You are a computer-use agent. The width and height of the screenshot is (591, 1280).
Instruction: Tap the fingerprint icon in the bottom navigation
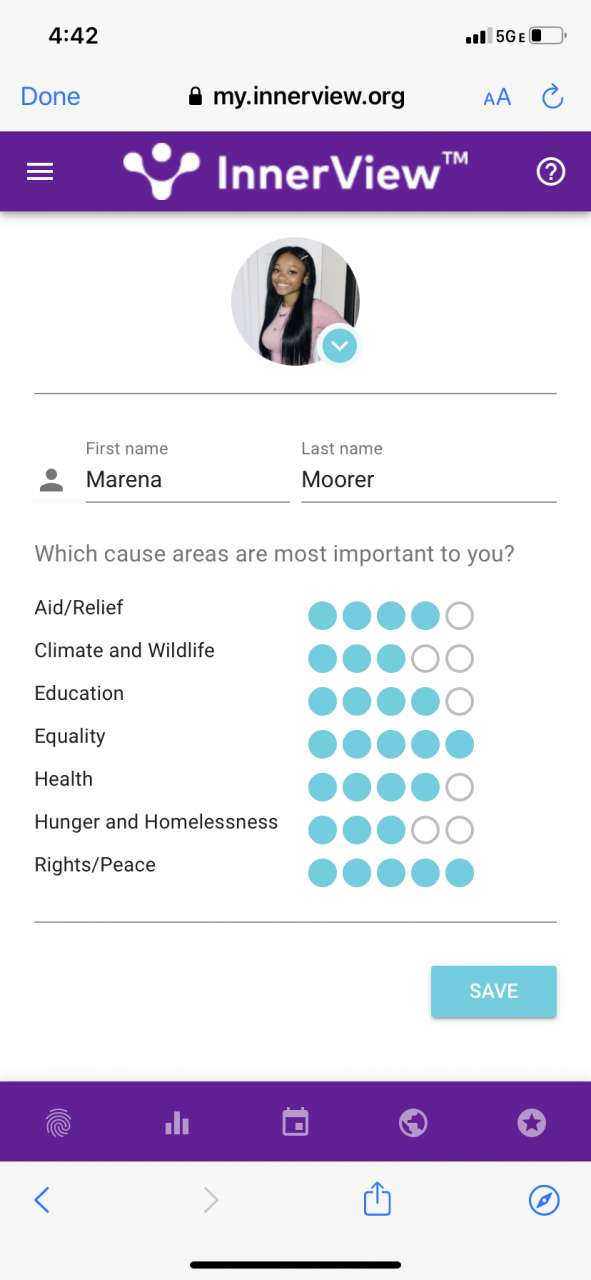pyautogui.click(x=59, y=1123)
